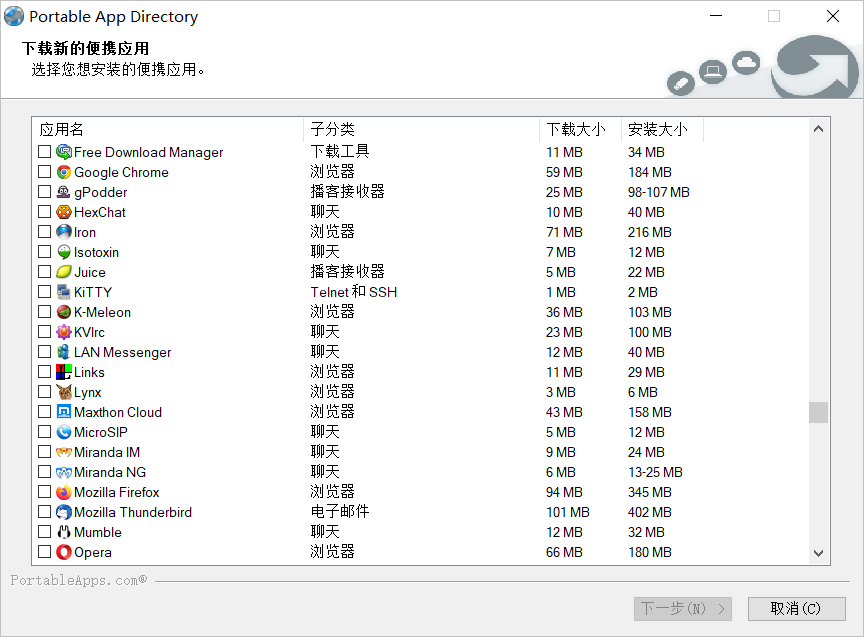This screenshot has width=864, height=637.
Task: Check the Free Download Manager checkbox
Action: 45,152
